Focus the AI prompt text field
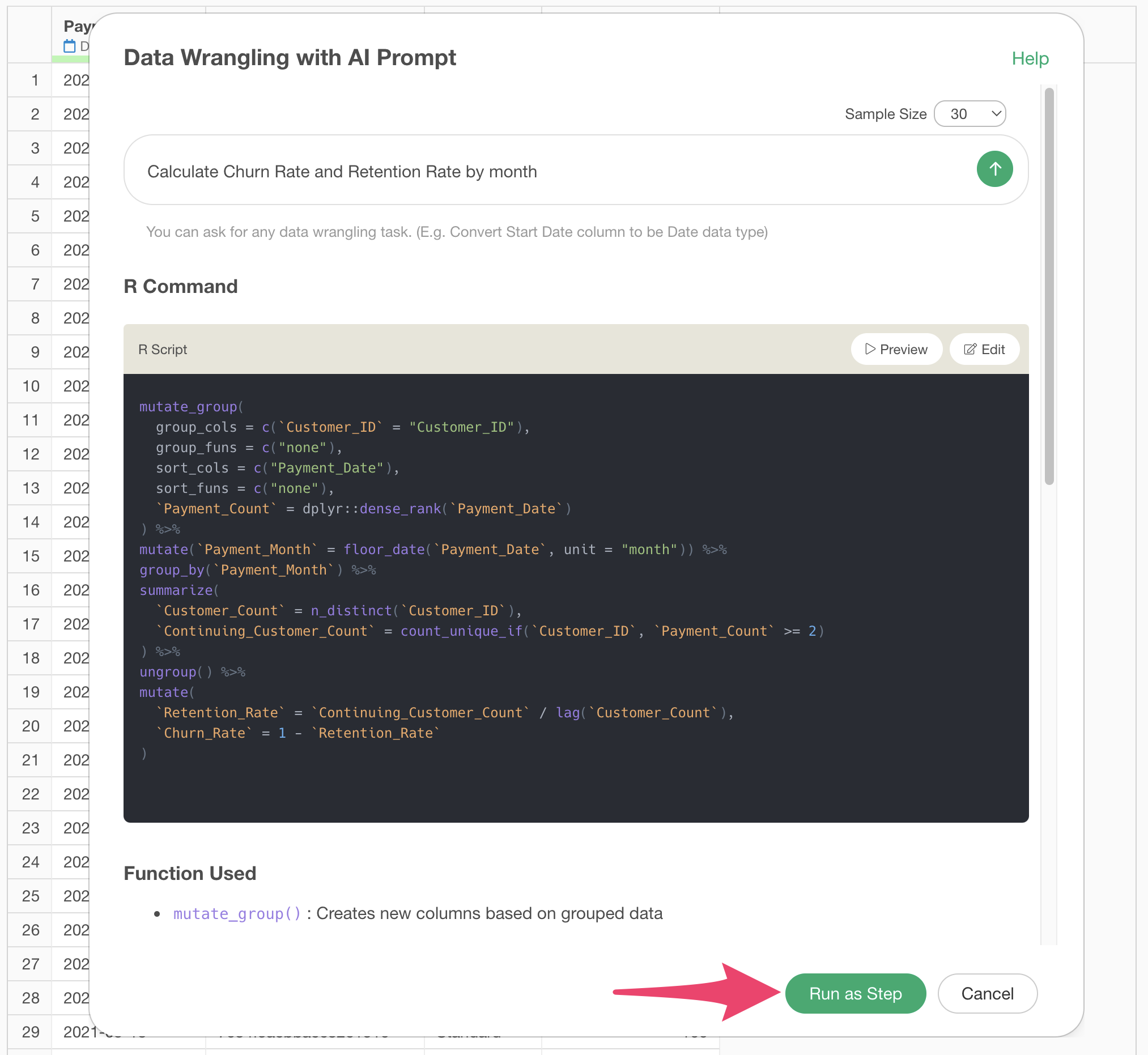 548,170
